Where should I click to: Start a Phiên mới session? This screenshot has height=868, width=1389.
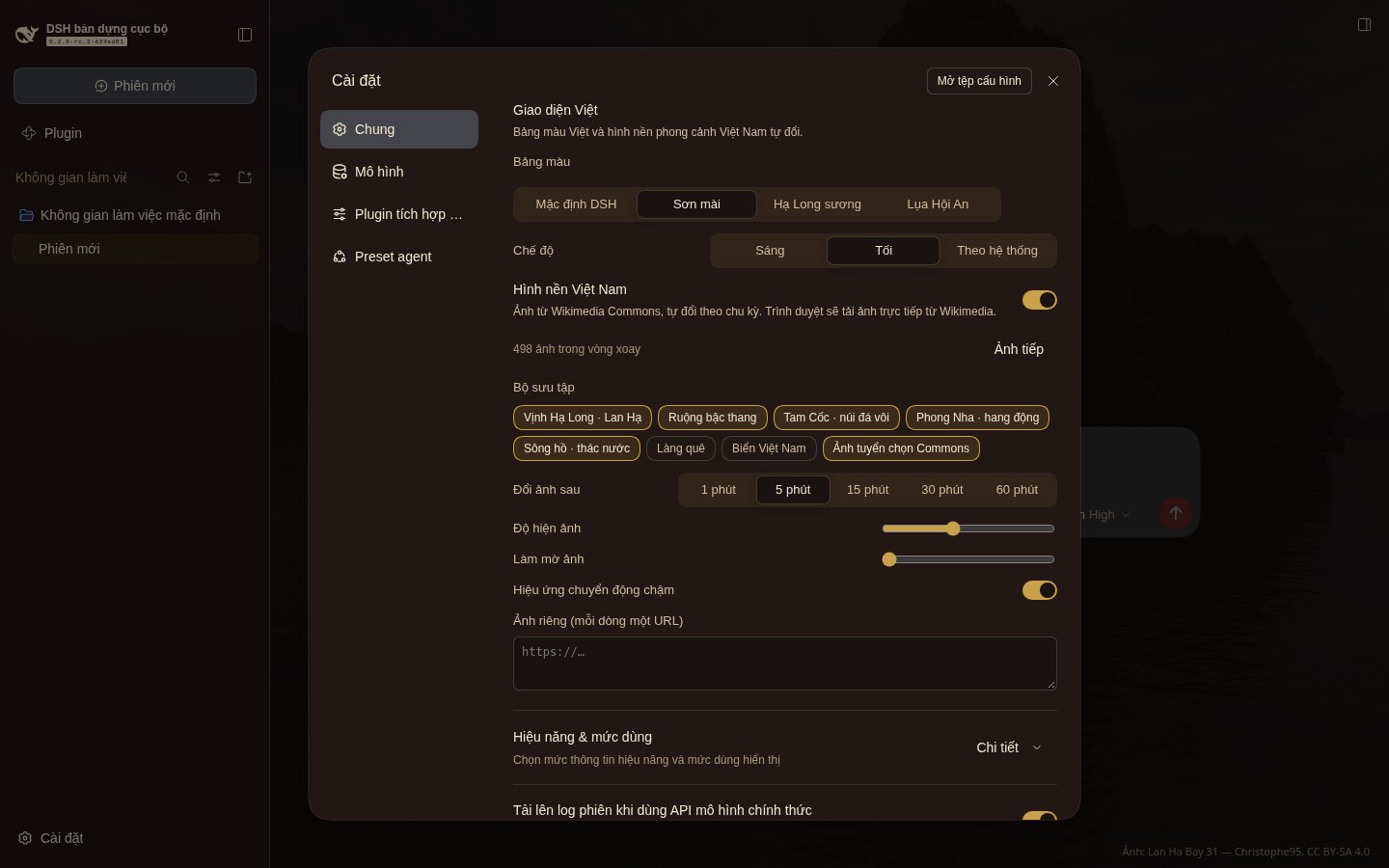tap(135, 86)
